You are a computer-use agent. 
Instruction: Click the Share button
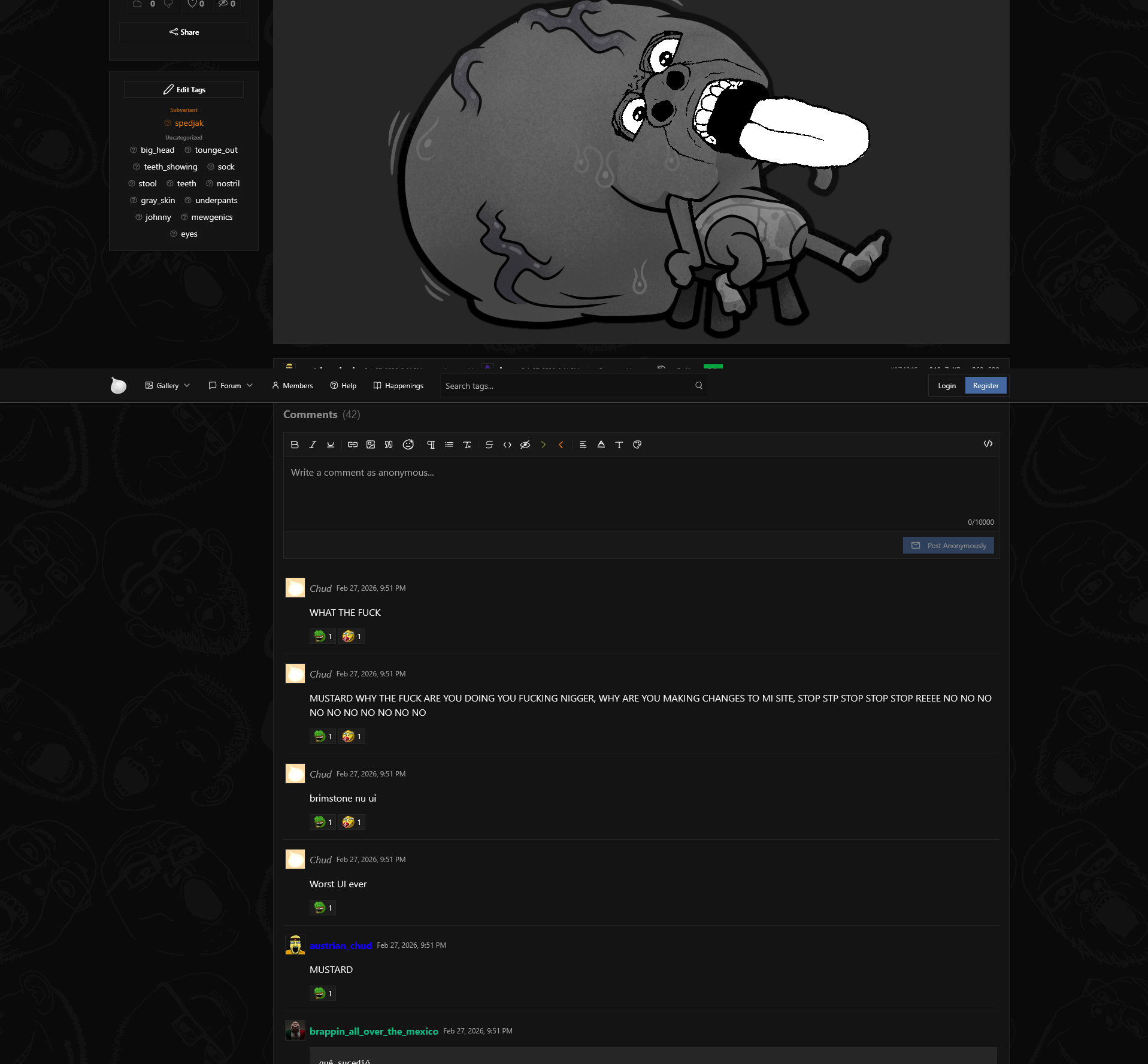click(x=184, y=32)
